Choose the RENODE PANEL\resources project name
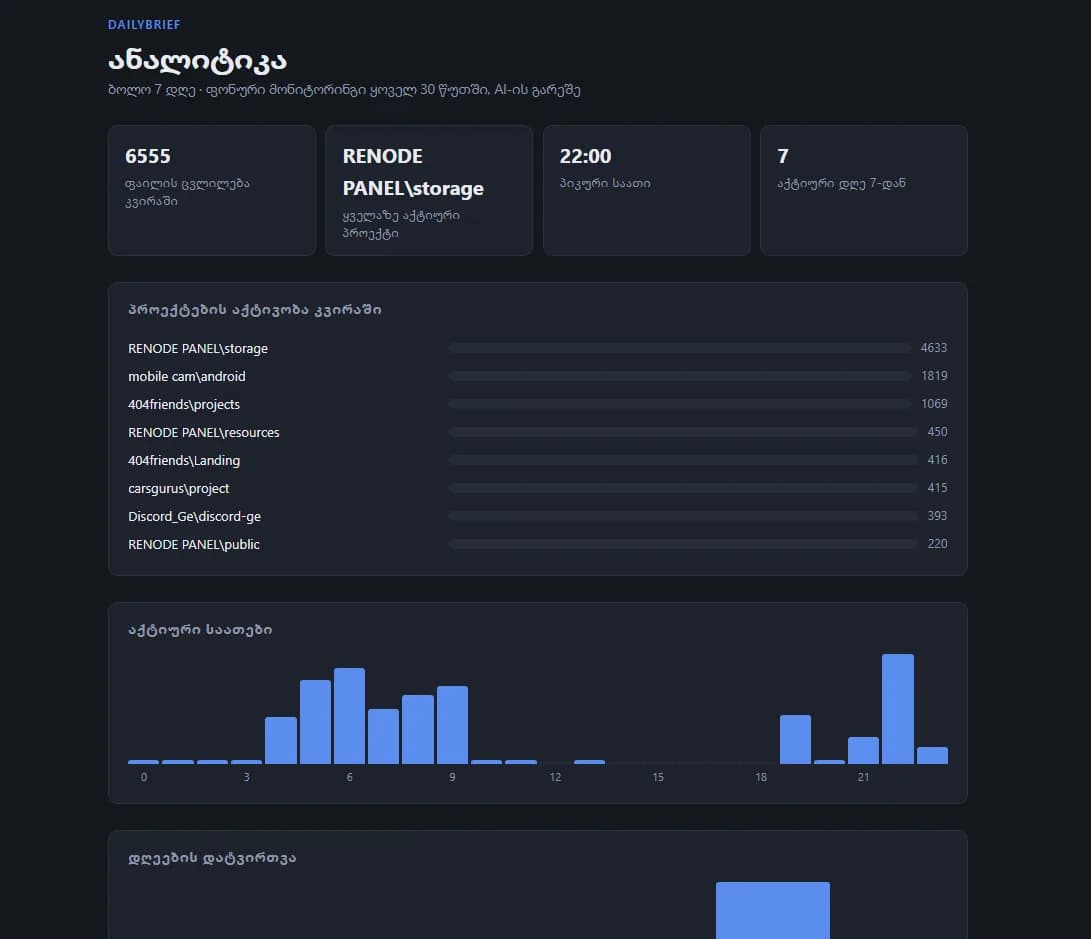Viewport: 1091px width, 939px height. click(x=204, y=432)
